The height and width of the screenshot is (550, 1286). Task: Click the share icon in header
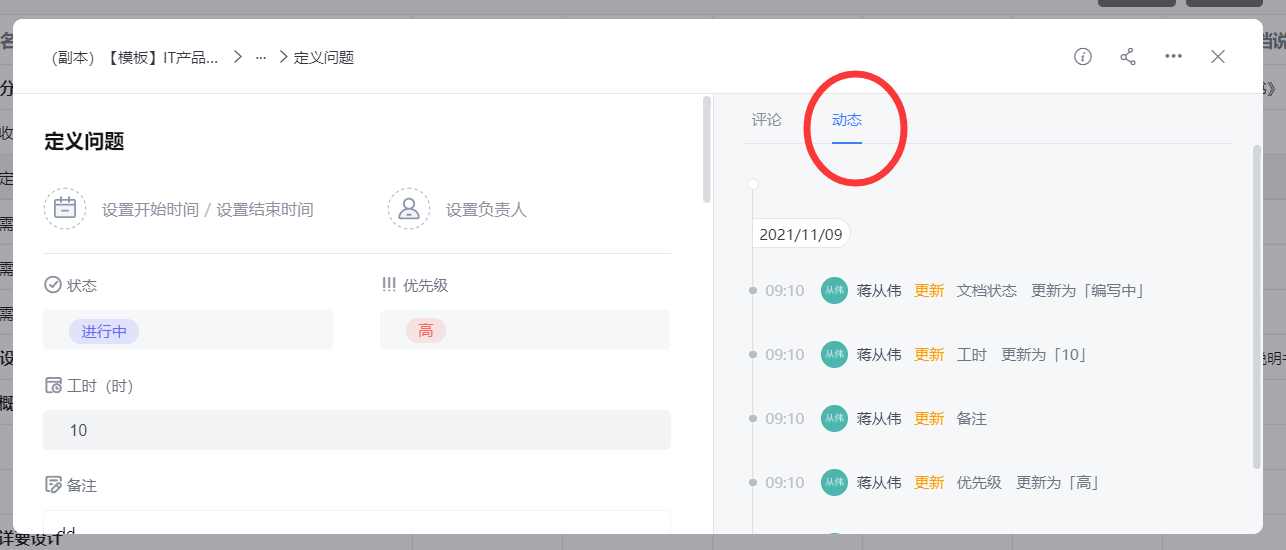1128,57
